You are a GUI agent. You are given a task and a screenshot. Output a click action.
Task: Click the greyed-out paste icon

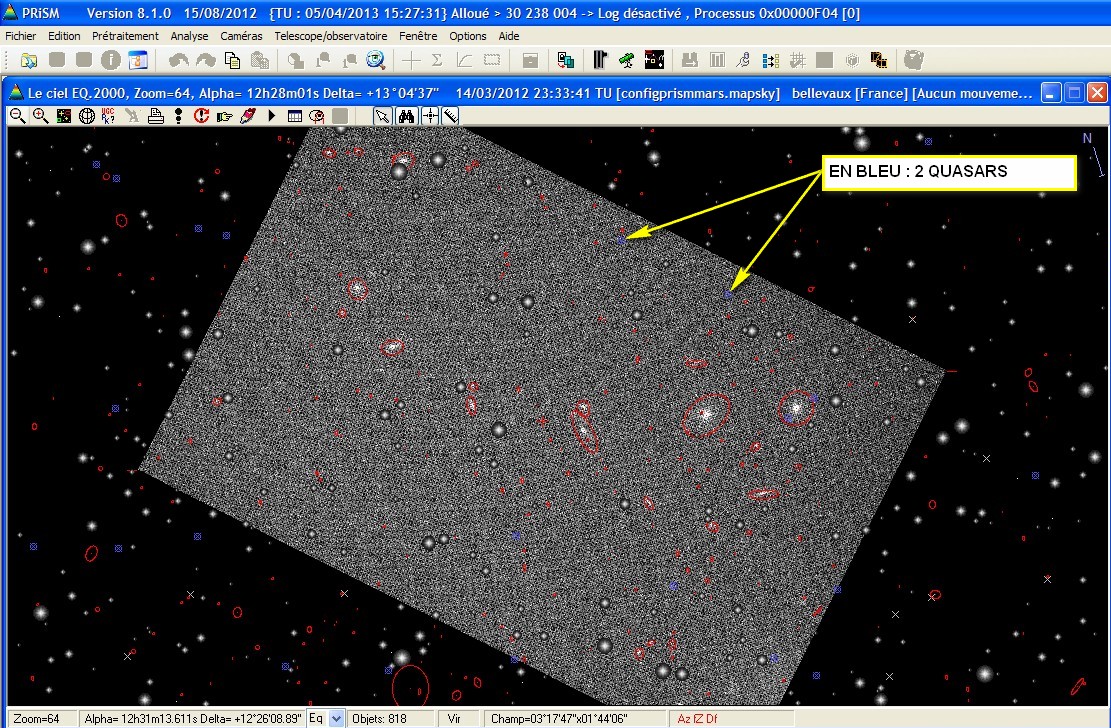260,60
